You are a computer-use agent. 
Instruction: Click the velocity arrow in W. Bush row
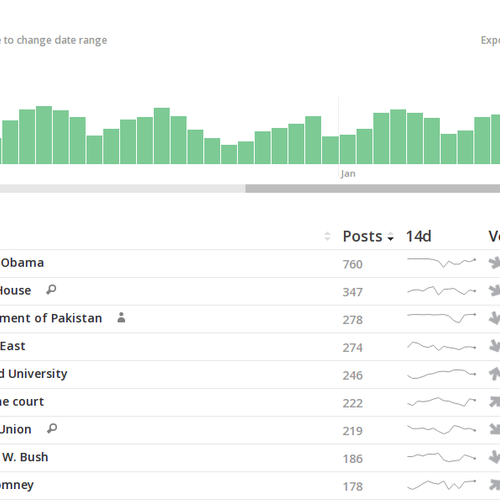[495, 457]
